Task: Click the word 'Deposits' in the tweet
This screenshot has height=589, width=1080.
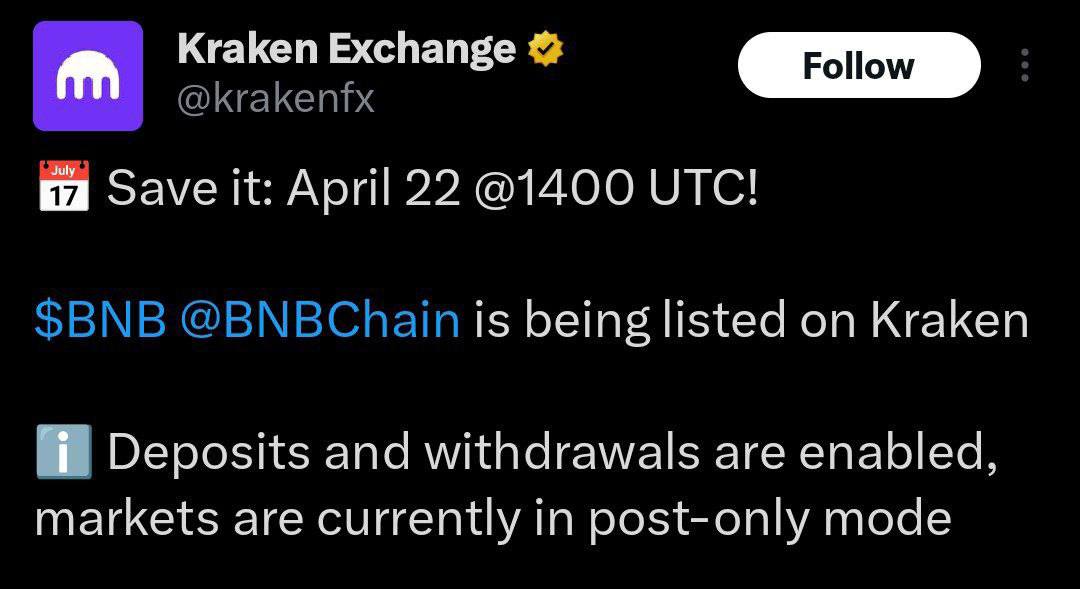Action: (x=209, y=453)
